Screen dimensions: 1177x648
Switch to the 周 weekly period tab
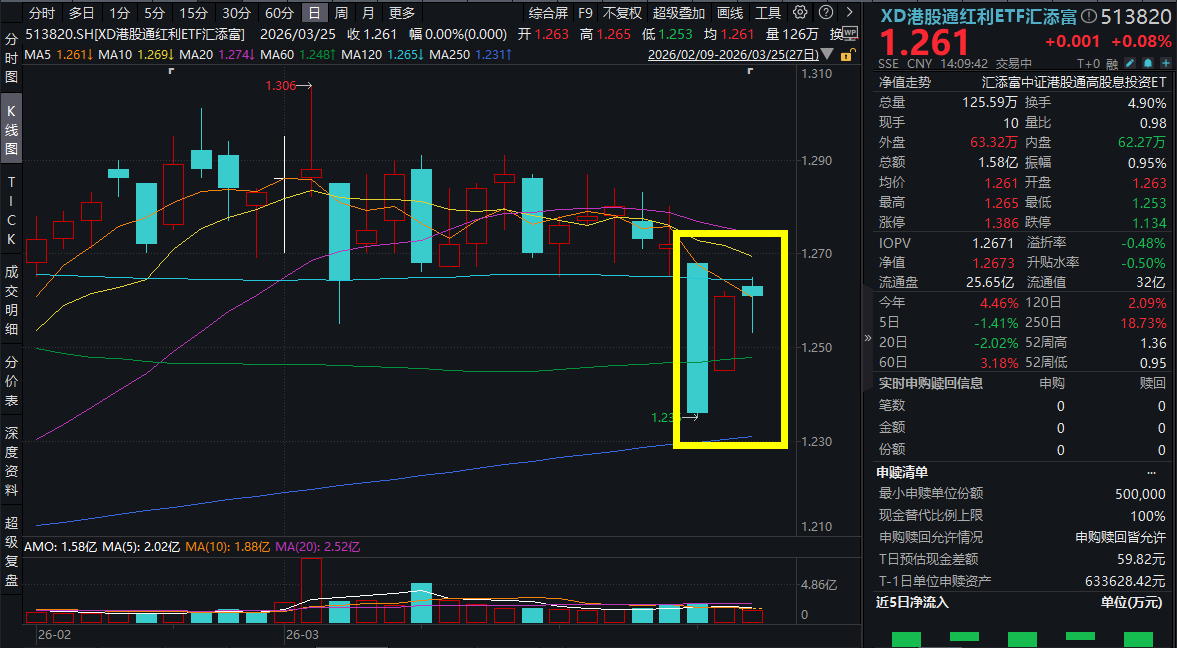point(341,13)
